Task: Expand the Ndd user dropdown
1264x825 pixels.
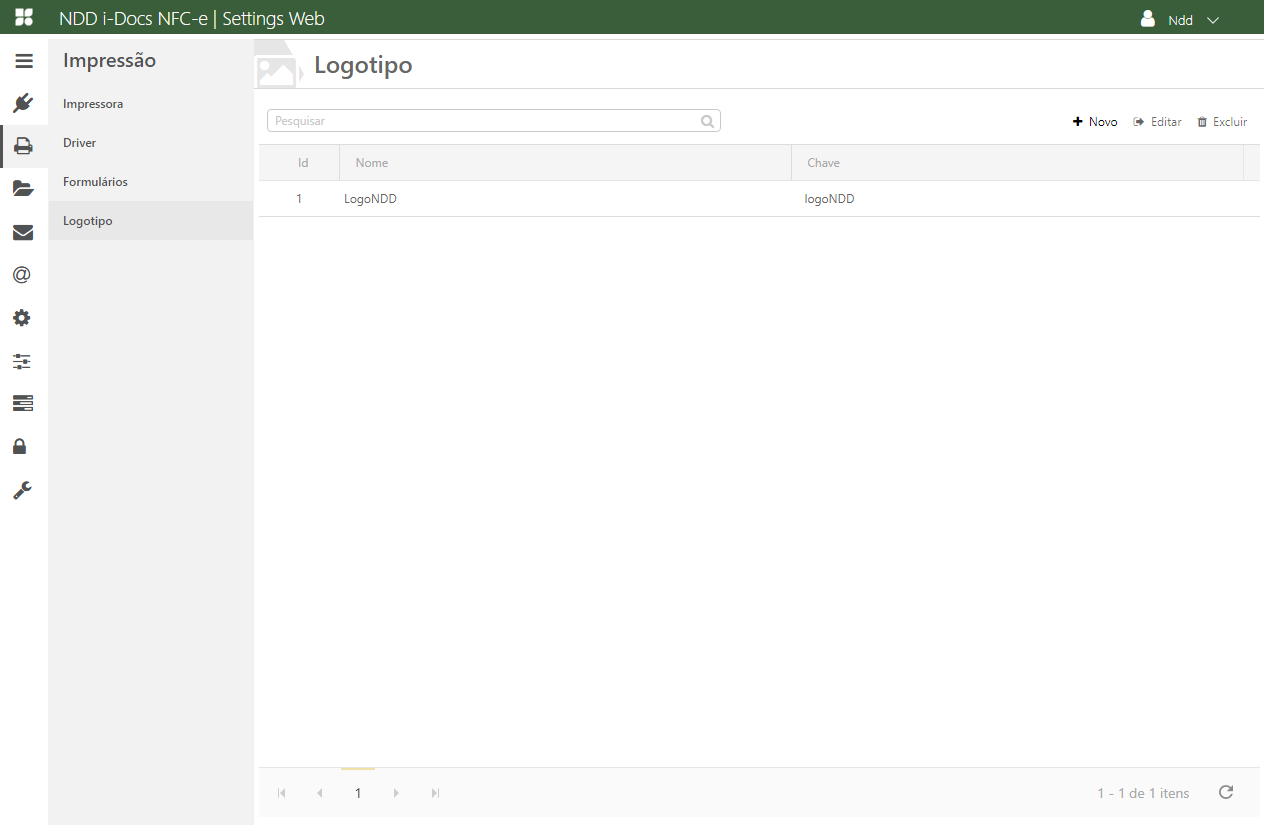Action: 1181,20
